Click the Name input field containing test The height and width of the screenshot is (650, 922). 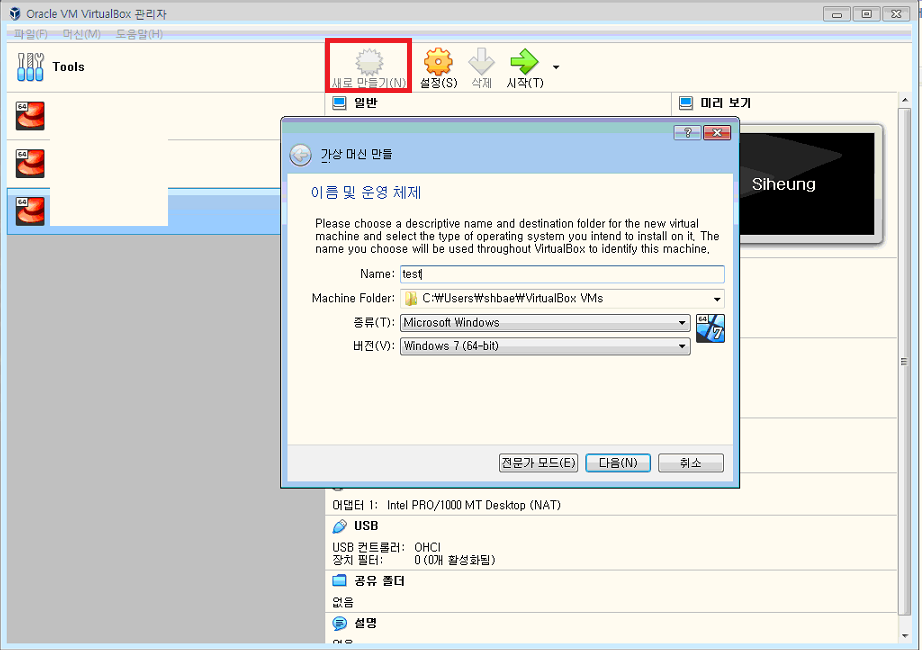click(x=562, y=274)
